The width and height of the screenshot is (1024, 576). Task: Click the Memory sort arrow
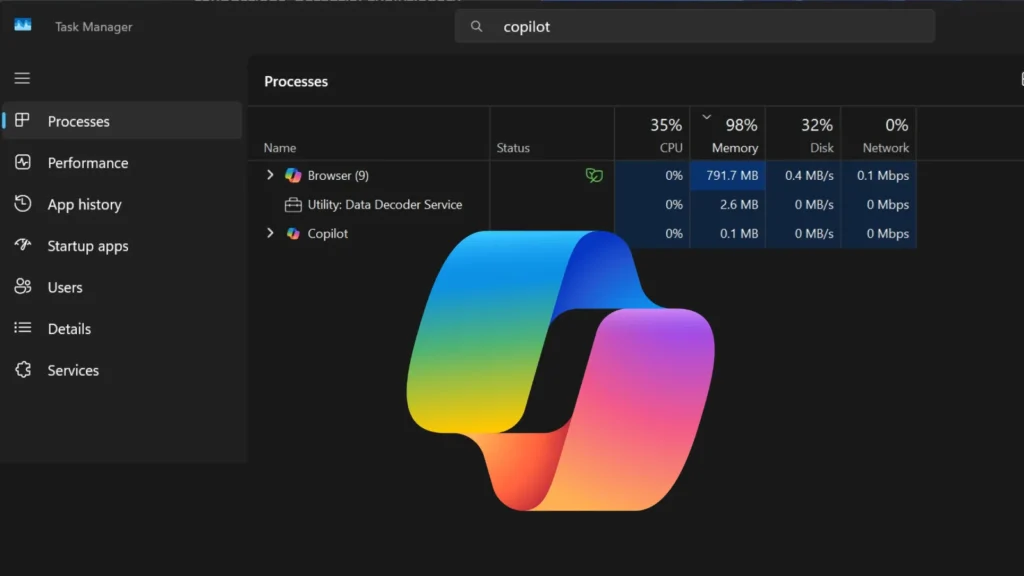tap(707, 117)
